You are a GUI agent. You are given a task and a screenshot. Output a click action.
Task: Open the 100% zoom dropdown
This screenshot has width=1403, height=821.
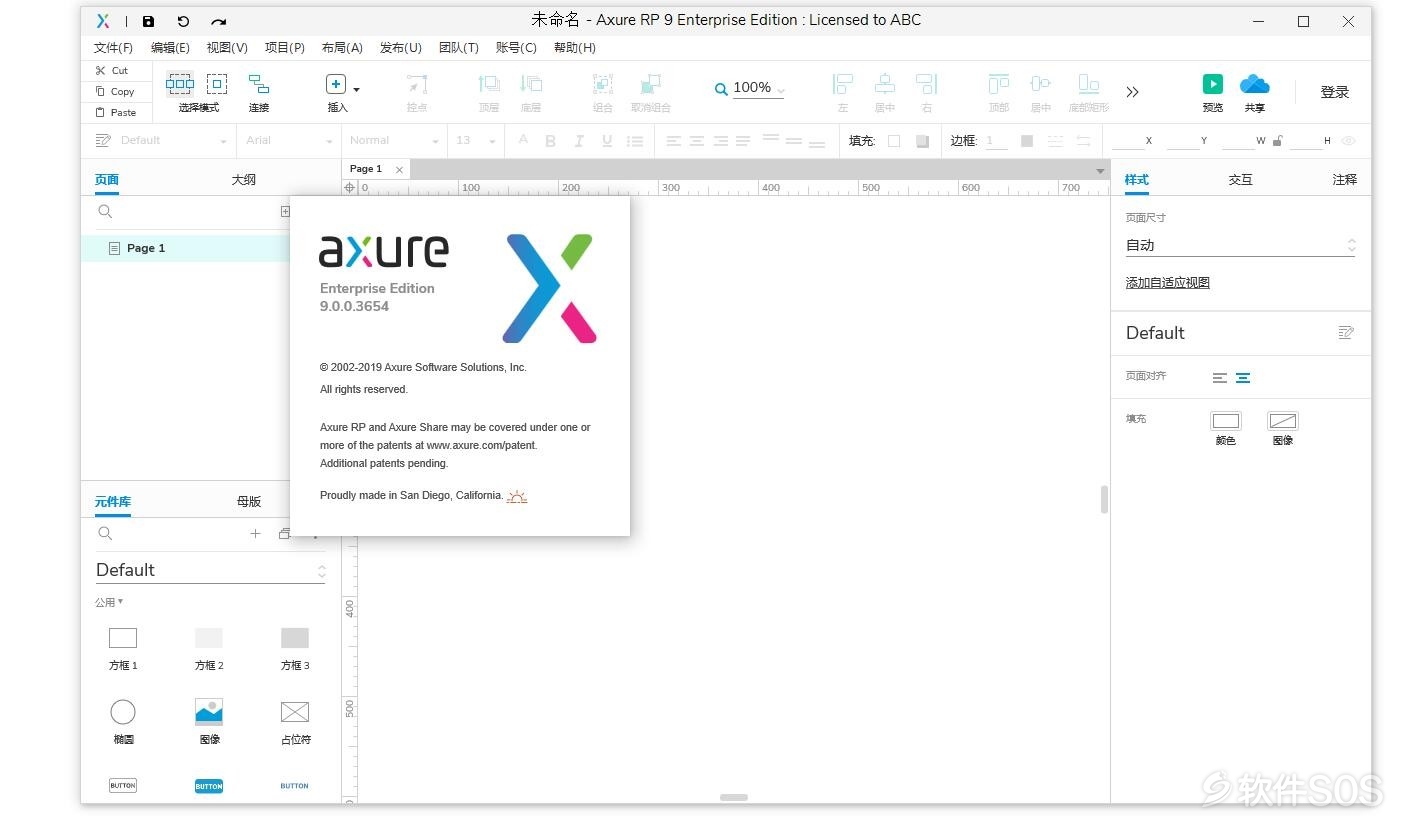(x=780, y=90)
